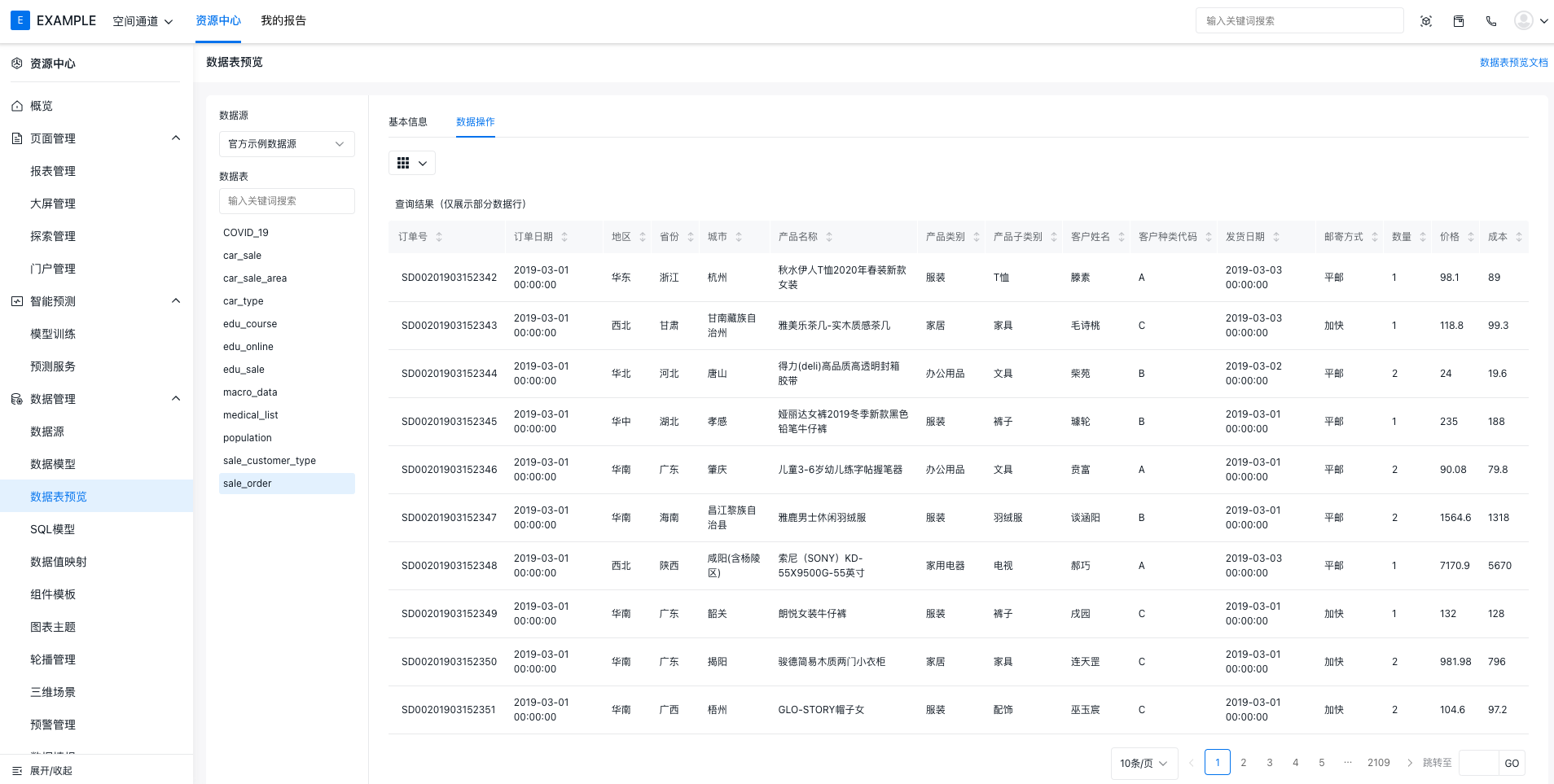Go to page 2
The height and width of the screenshot is (784, 1554).
point(1244,763)
